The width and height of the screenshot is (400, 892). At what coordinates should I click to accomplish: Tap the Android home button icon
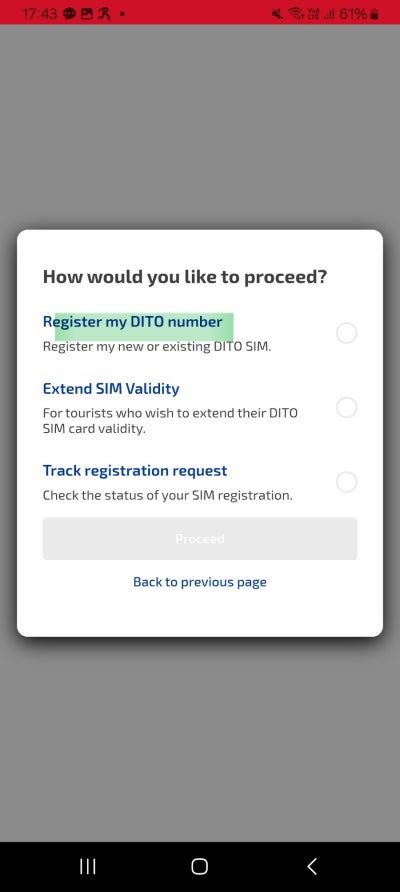pos(200,866)
